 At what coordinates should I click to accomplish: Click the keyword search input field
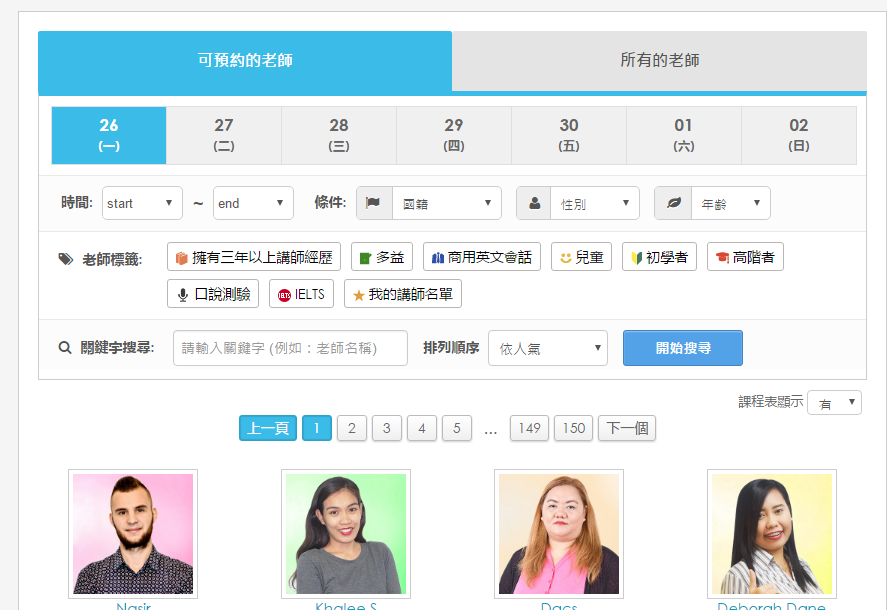[x=290, y=348]
